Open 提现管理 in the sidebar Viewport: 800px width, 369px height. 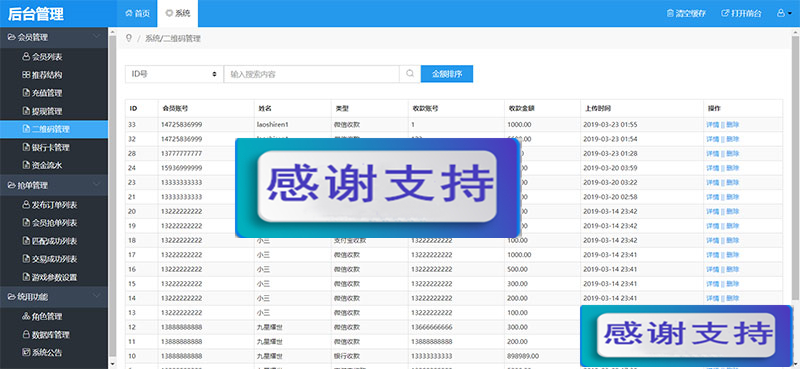42,111
